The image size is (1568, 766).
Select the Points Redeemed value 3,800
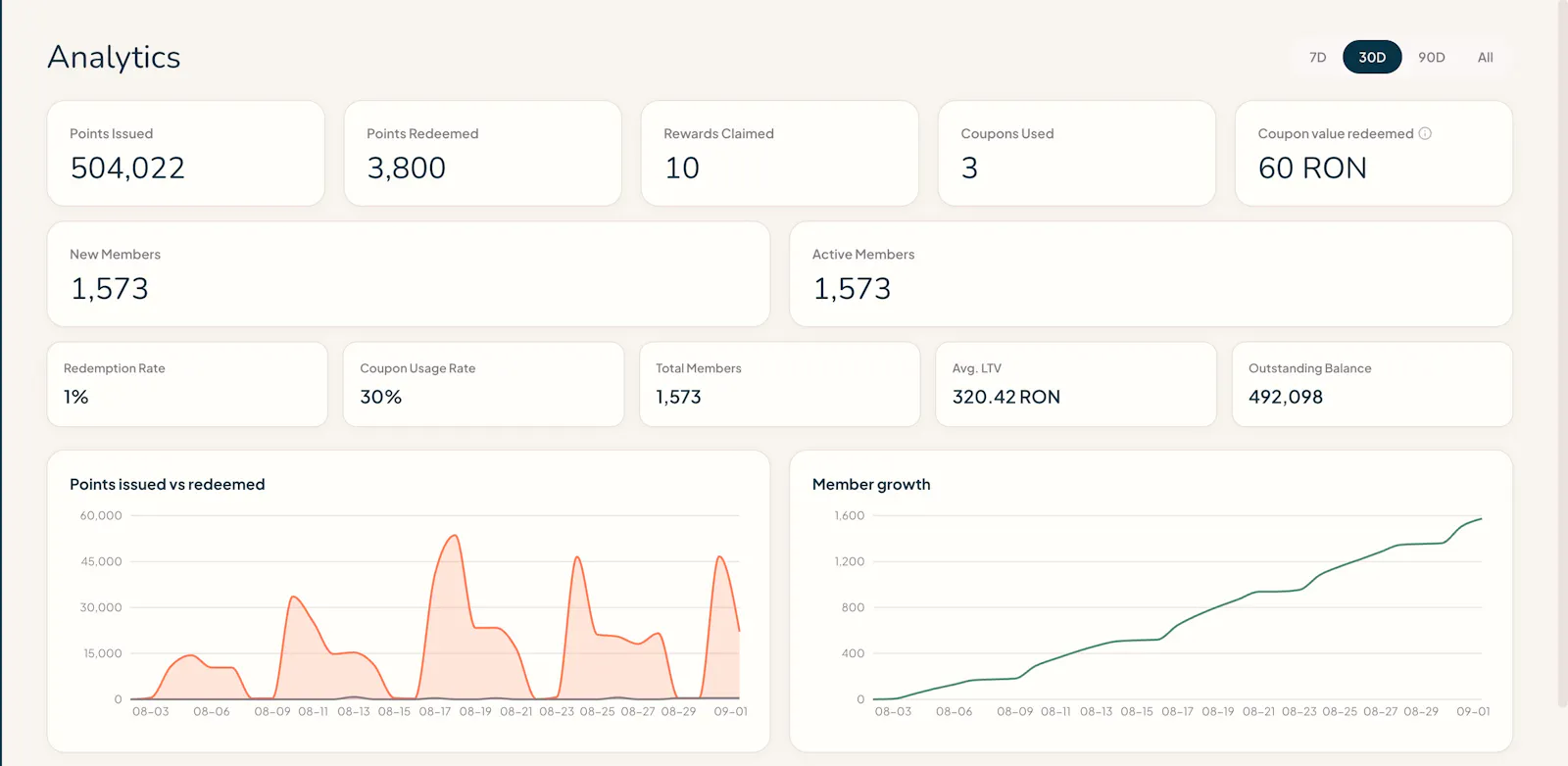pos(406,168)
